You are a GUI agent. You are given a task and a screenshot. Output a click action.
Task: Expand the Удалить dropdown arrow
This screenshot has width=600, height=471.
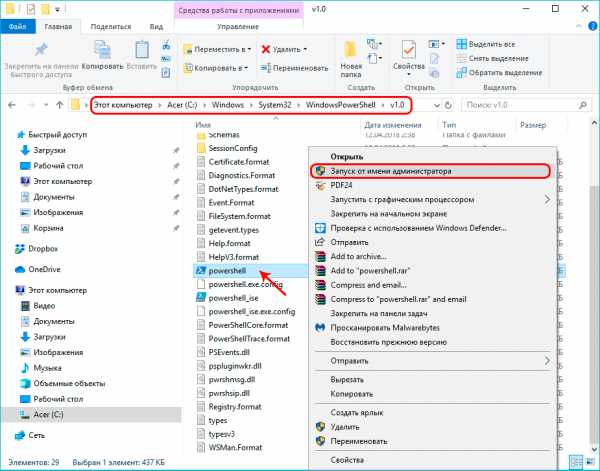[305, 49]
